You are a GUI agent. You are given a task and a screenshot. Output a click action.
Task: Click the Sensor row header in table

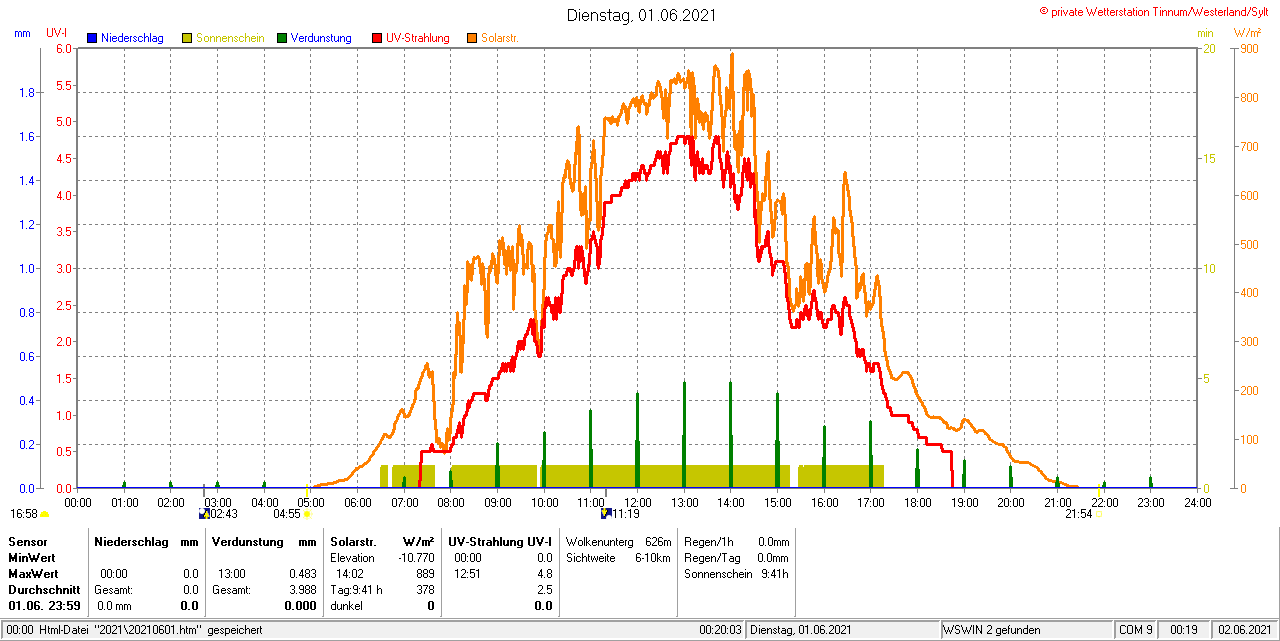27,541
